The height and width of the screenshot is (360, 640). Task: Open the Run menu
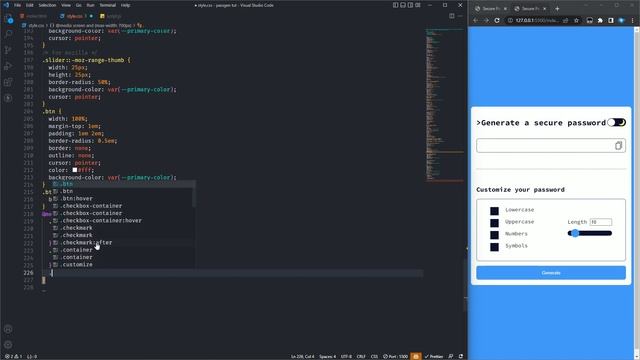pos(91,5)
